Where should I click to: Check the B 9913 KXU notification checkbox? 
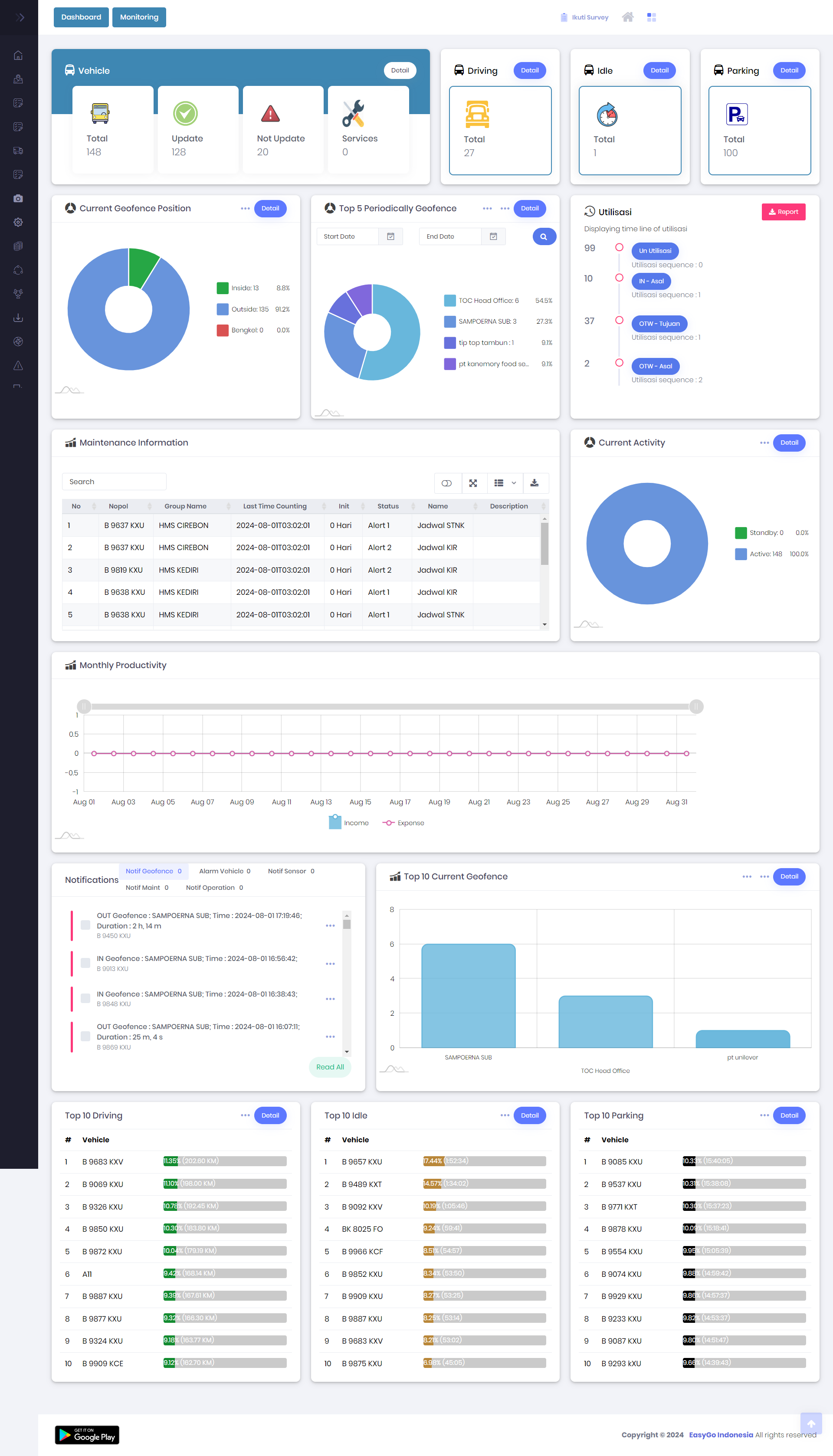click(85, 963)
